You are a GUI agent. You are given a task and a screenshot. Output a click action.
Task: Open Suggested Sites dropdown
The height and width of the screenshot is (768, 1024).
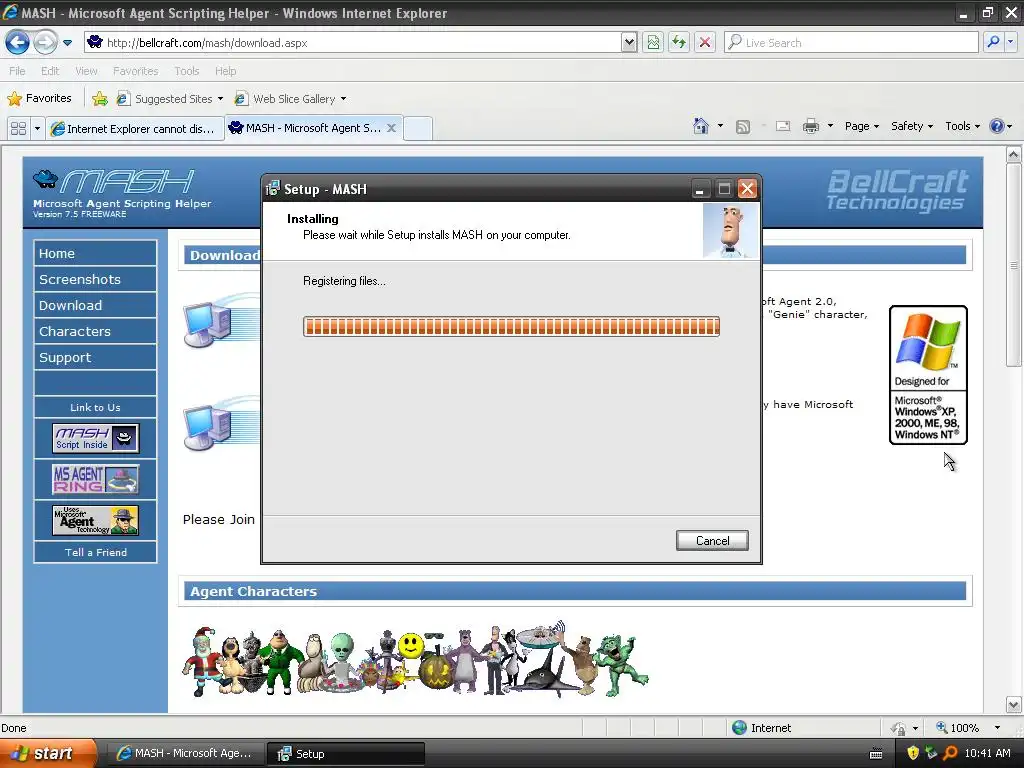pyautogui.click(x=170, y=99)
